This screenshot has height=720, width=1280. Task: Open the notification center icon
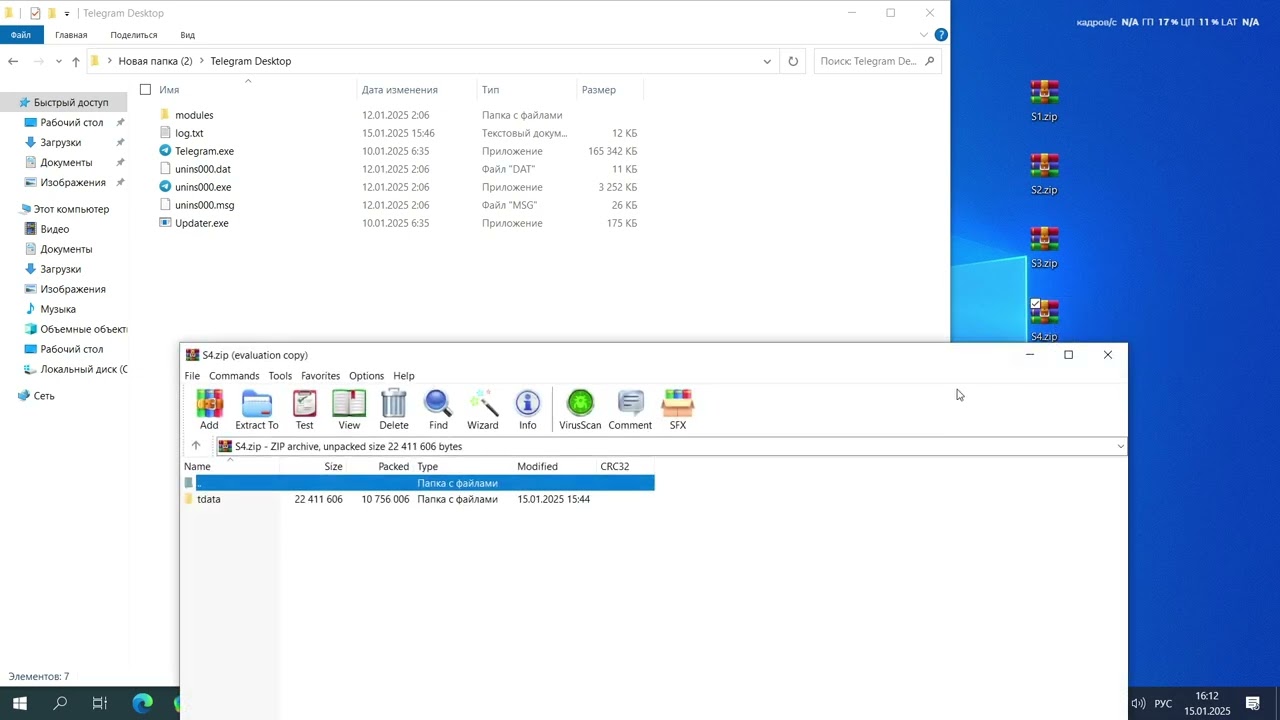(x=1252, y=703)
